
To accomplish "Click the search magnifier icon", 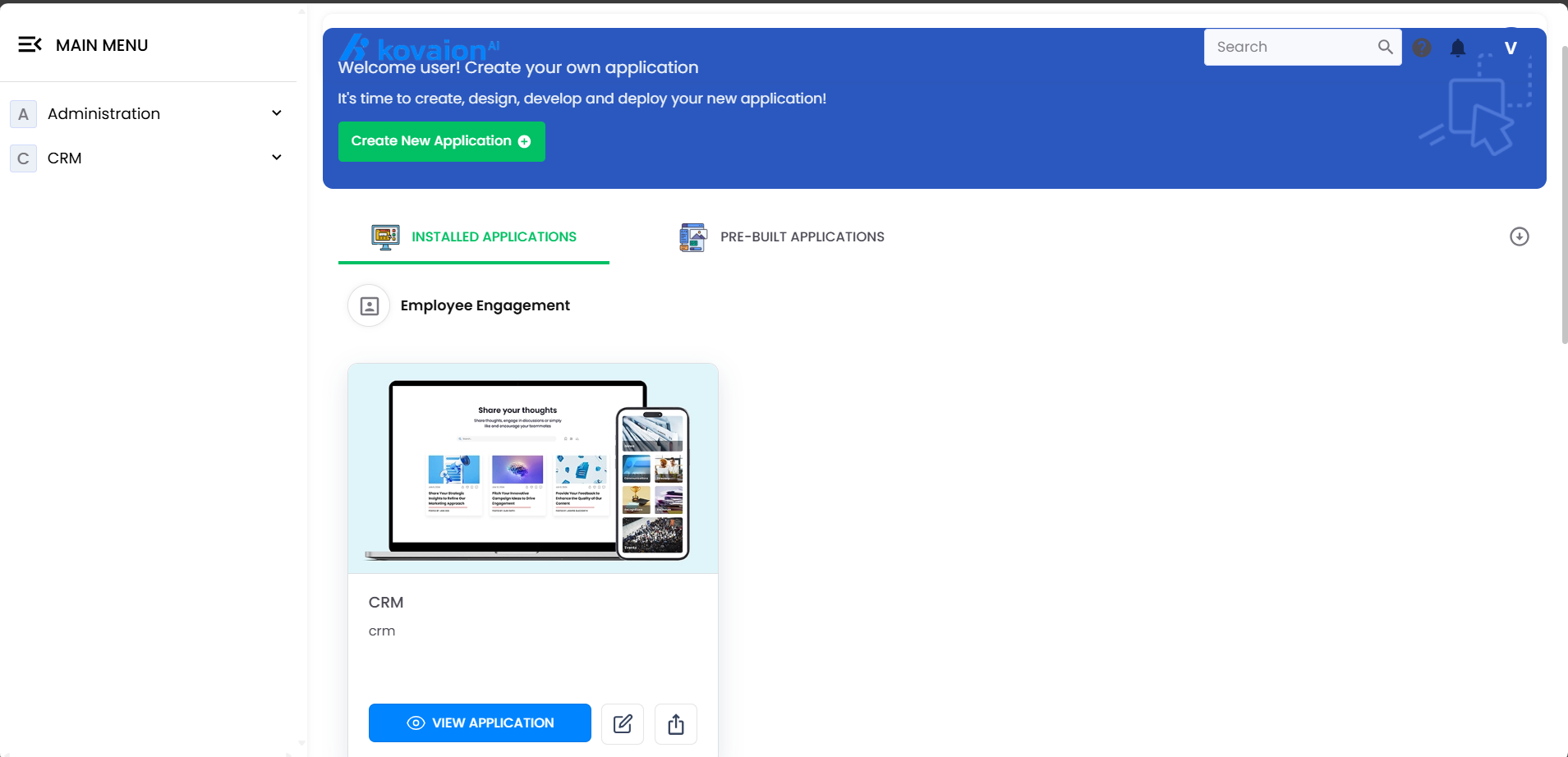I will point(1385,47).
